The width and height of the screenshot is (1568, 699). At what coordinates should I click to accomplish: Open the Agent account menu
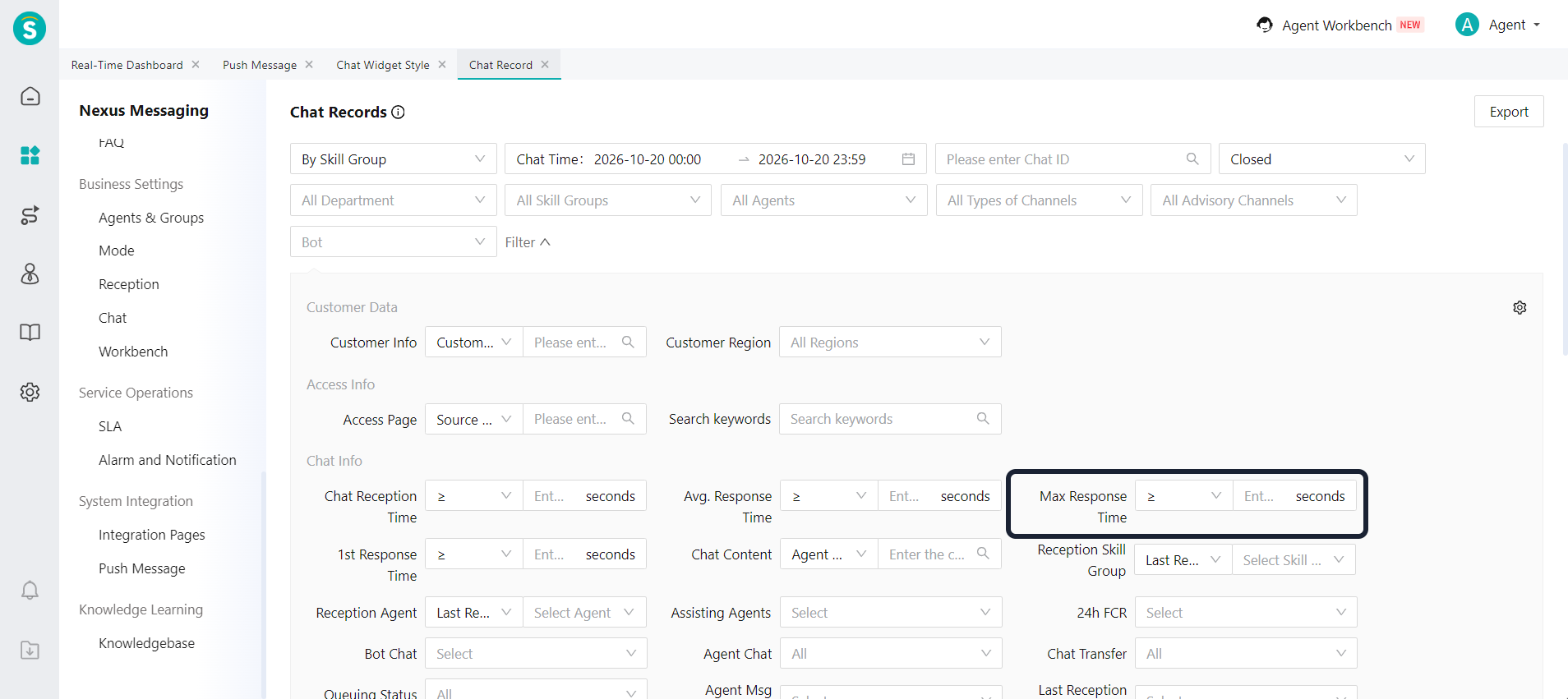tap(1498, 25)
